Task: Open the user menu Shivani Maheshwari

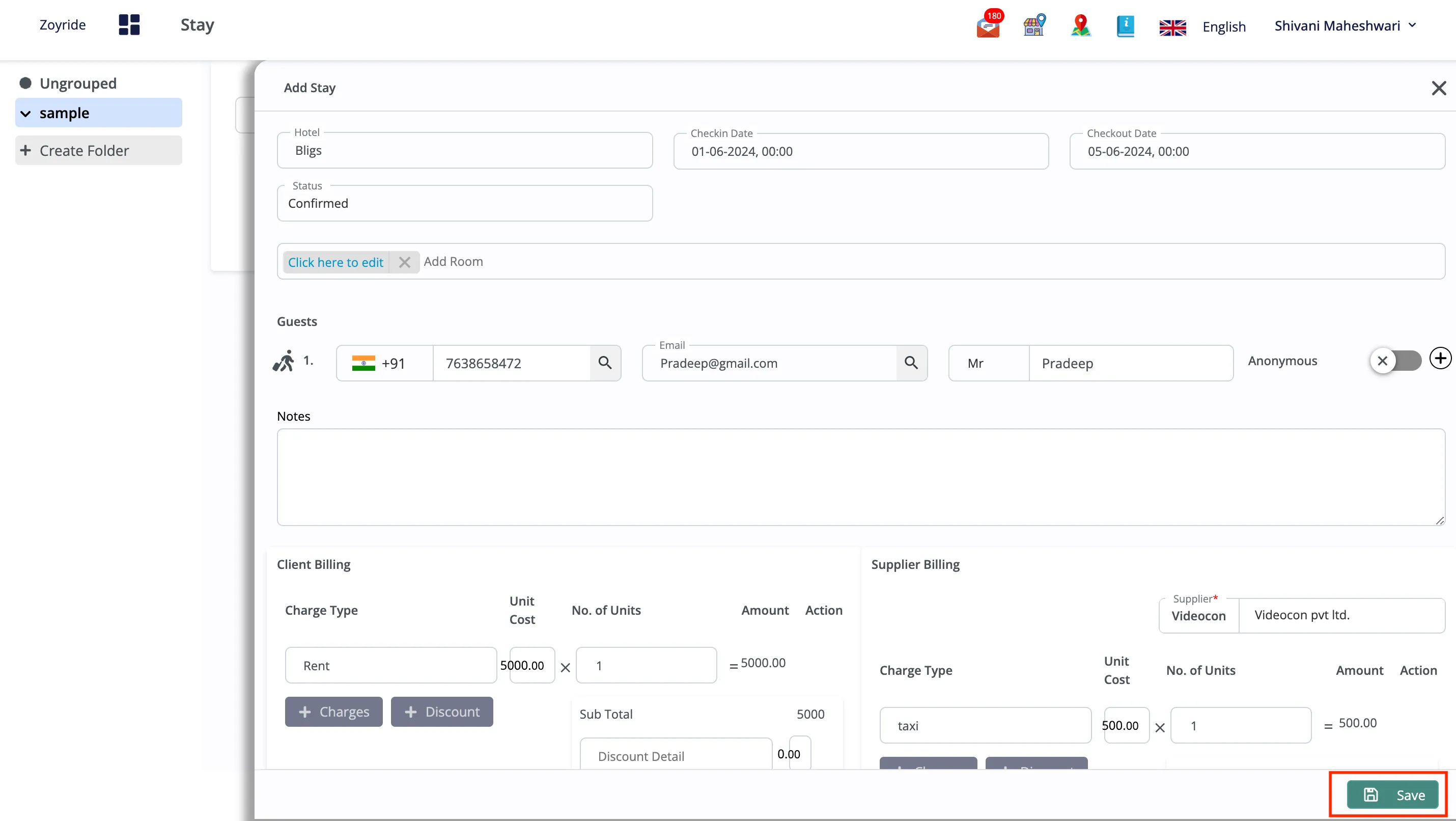Action: pyautogui.click(x=1345, y=25)
